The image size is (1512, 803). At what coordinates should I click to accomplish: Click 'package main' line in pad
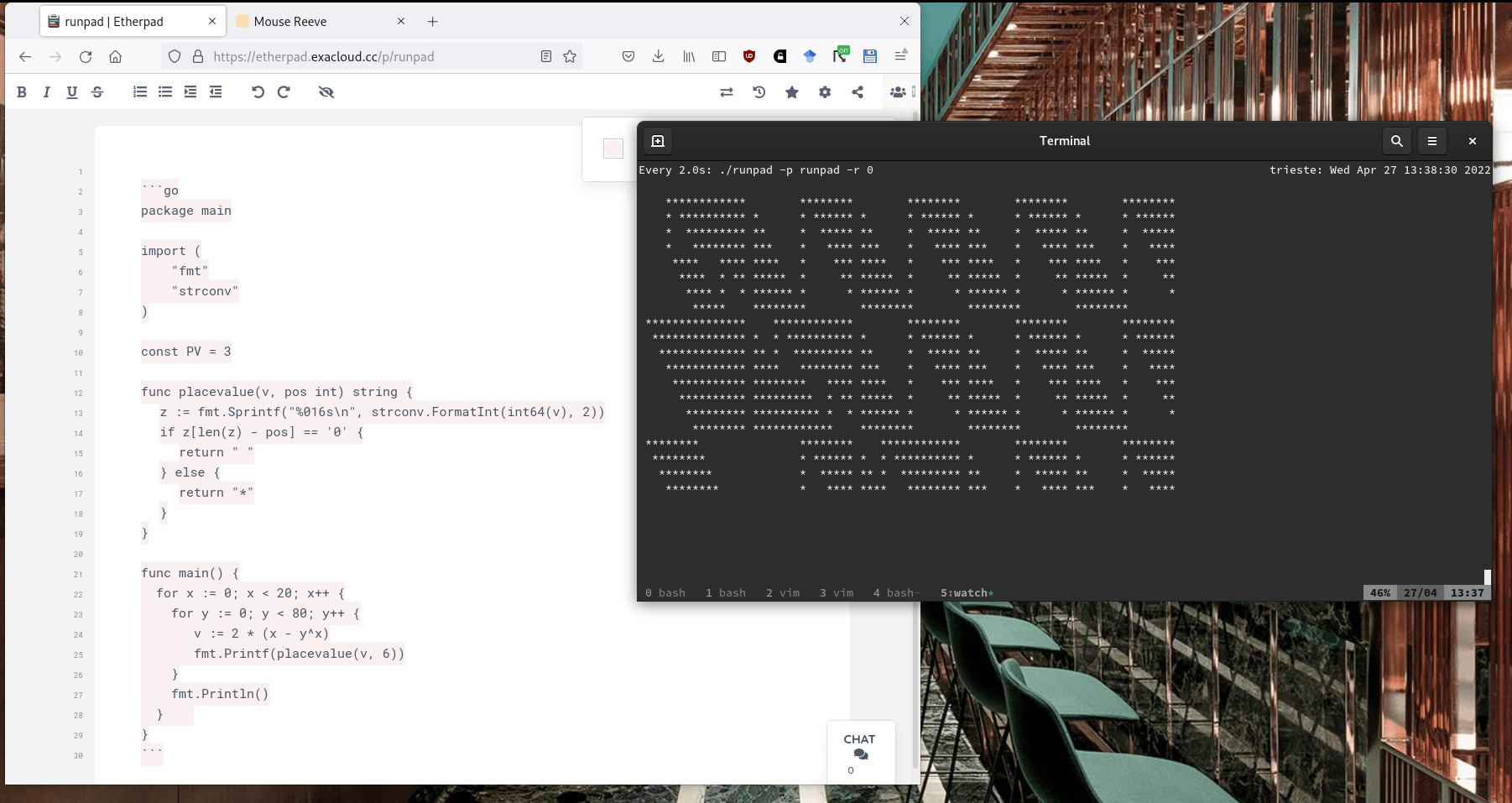[186, 211]
